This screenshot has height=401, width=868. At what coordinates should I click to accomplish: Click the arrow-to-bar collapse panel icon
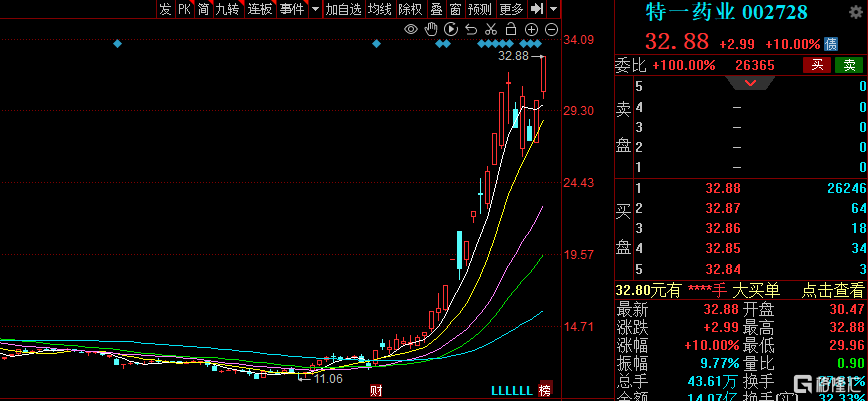(536, 9)
